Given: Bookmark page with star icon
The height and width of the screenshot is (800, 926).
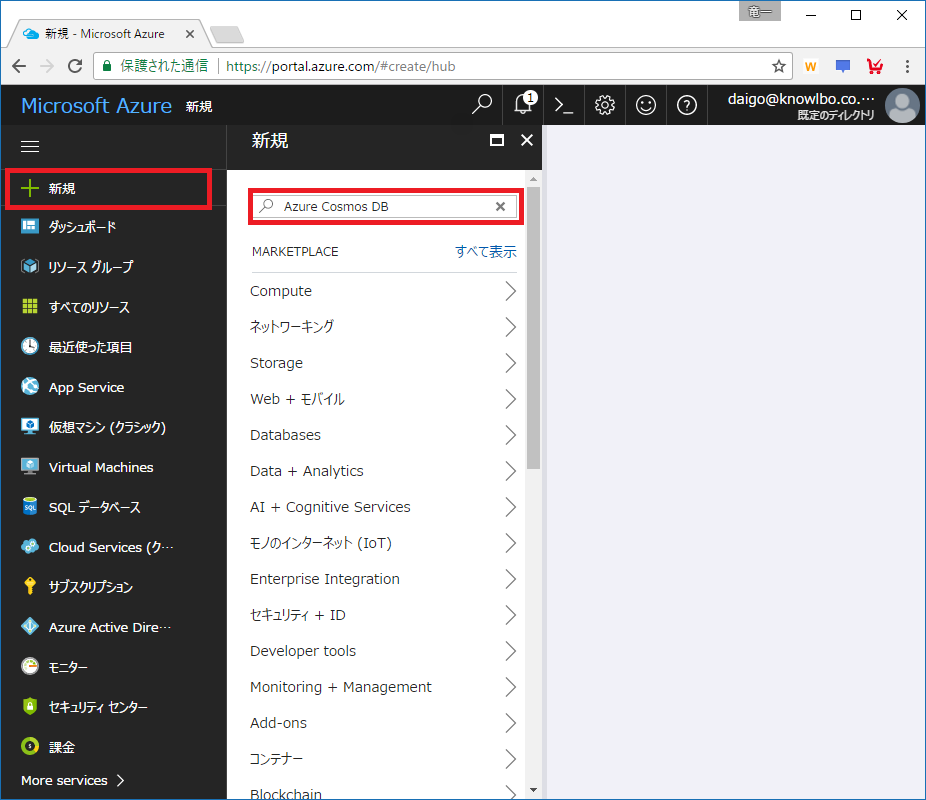Looking at the screenshot, I should click(778, 66).
